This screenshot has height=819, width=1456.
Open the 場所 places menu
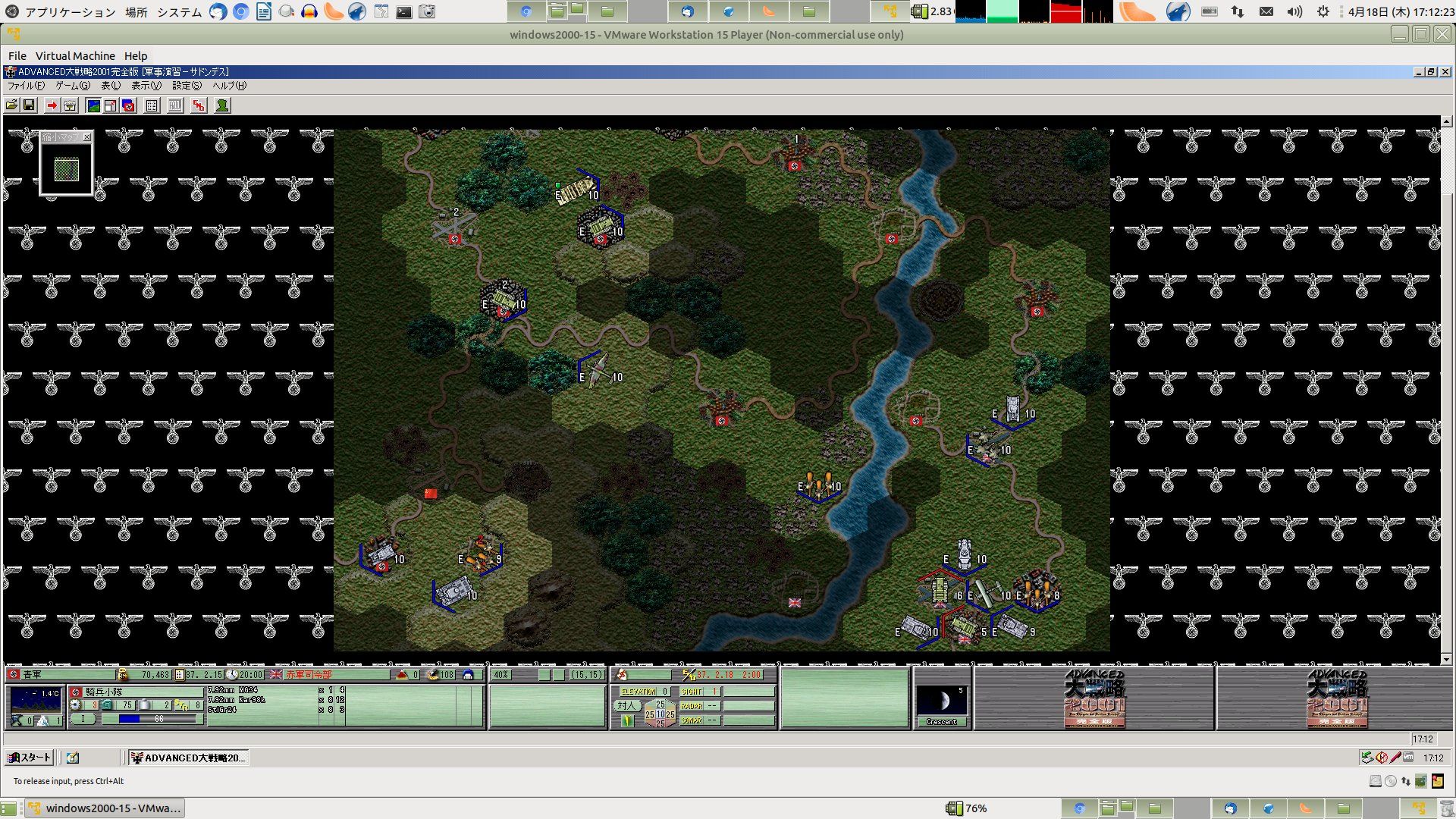tap(136, 12)
